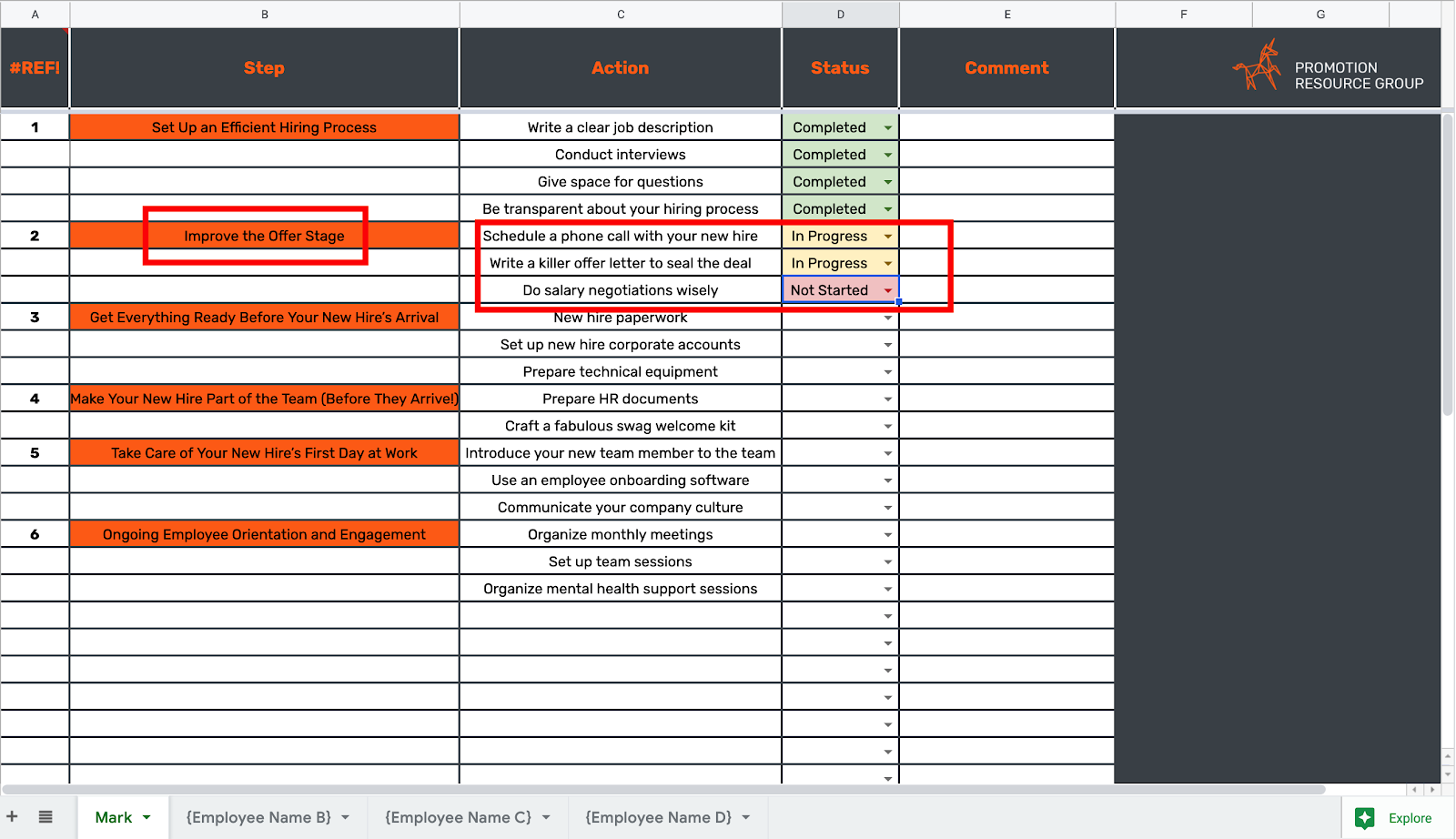
Task: Click the Comment cell for Prepare HR documents
Action: tap(1007, 399)
